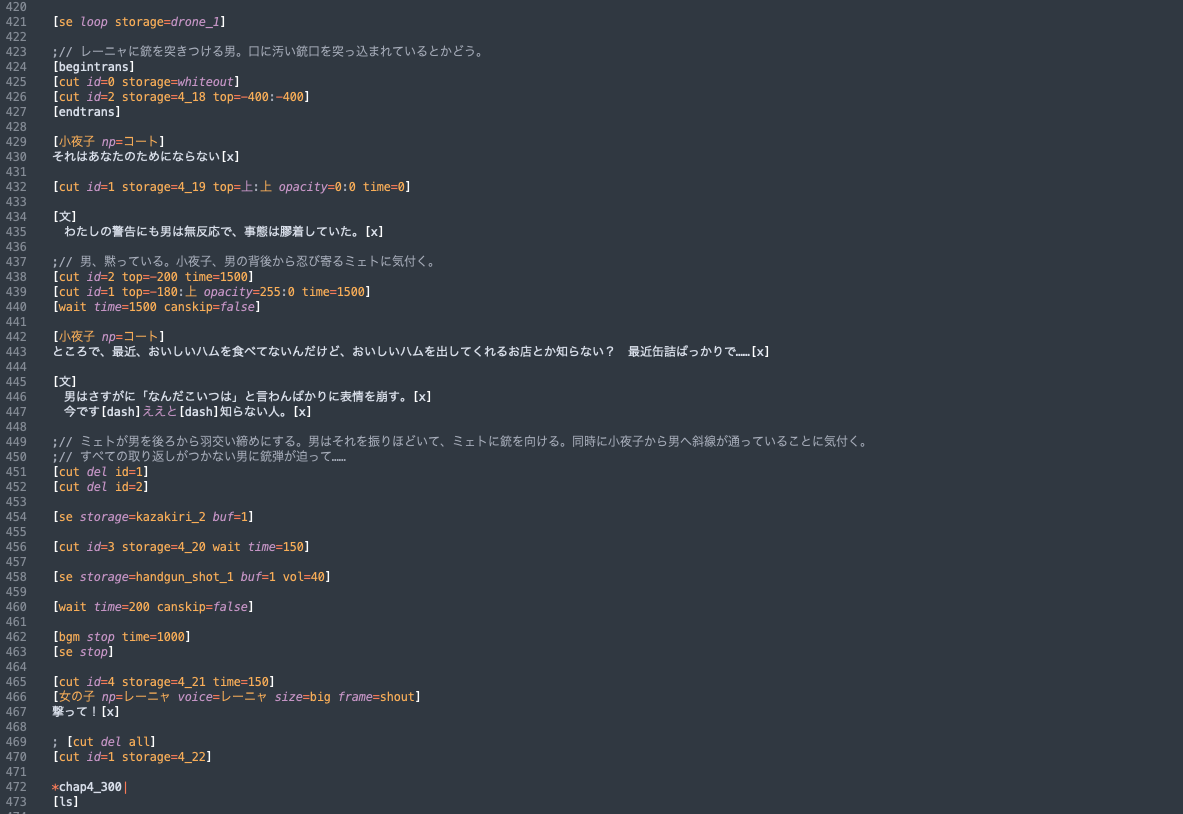Click the commented-out cut del all line
Viewport: 1183px width, 814px height.
[104, 742]
